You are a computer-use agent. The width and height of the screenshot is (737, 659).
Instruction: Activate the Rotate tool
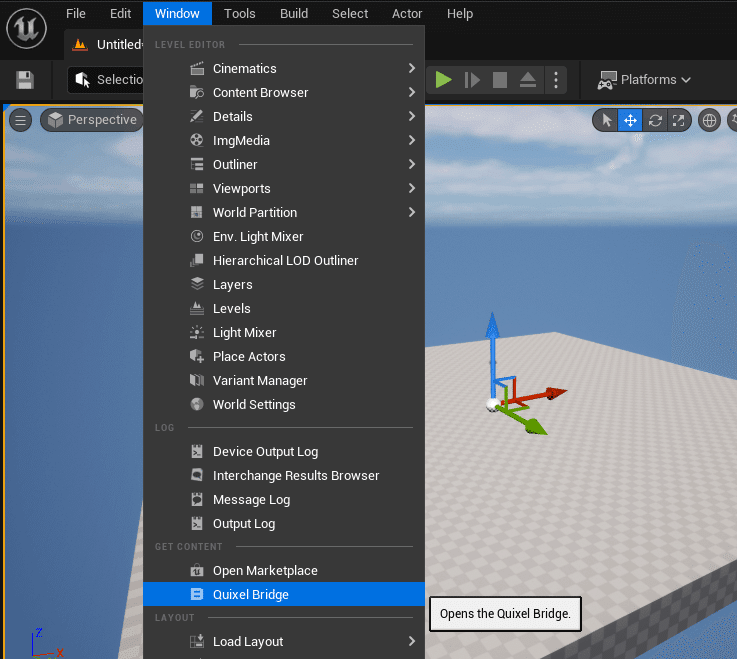(x=655, y=120)
